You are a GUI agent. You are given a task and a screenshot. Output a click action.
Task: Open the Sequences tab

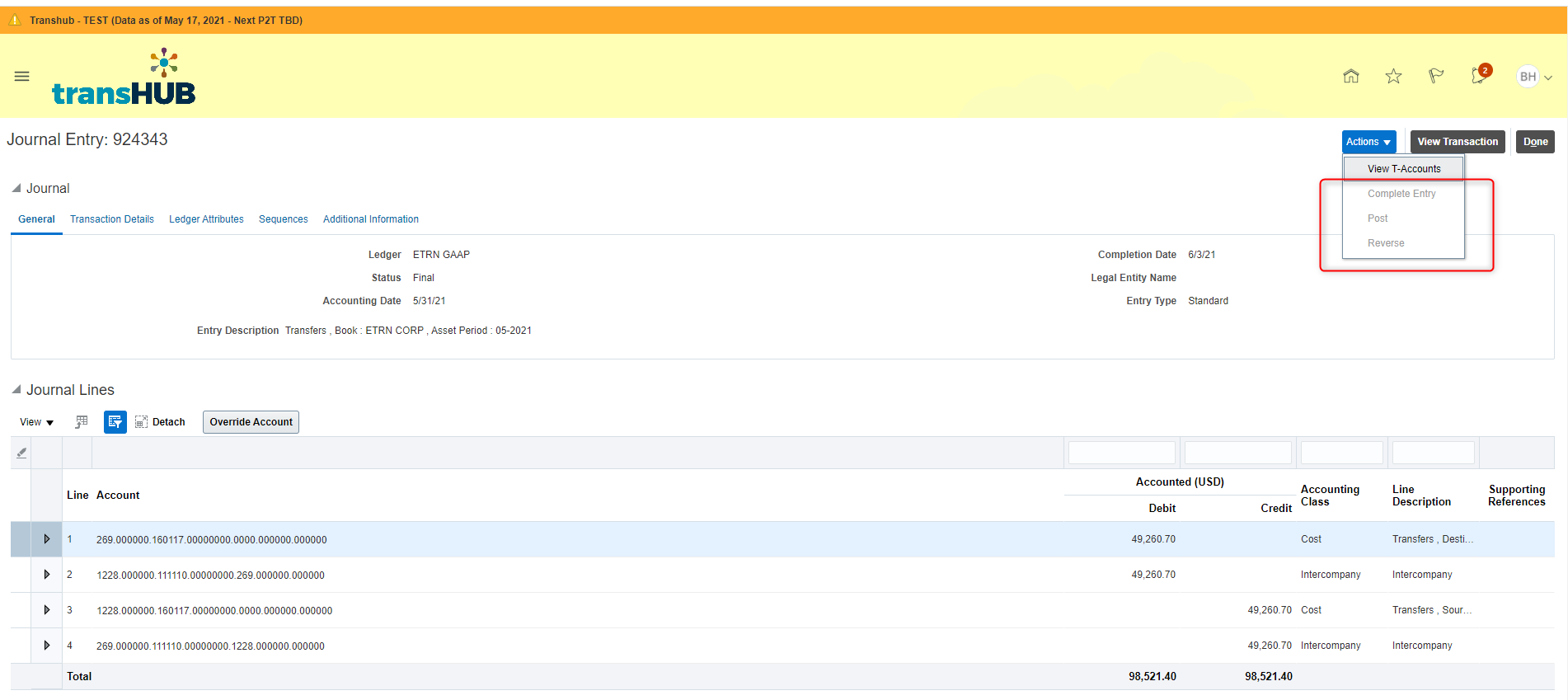click(284, 219)
